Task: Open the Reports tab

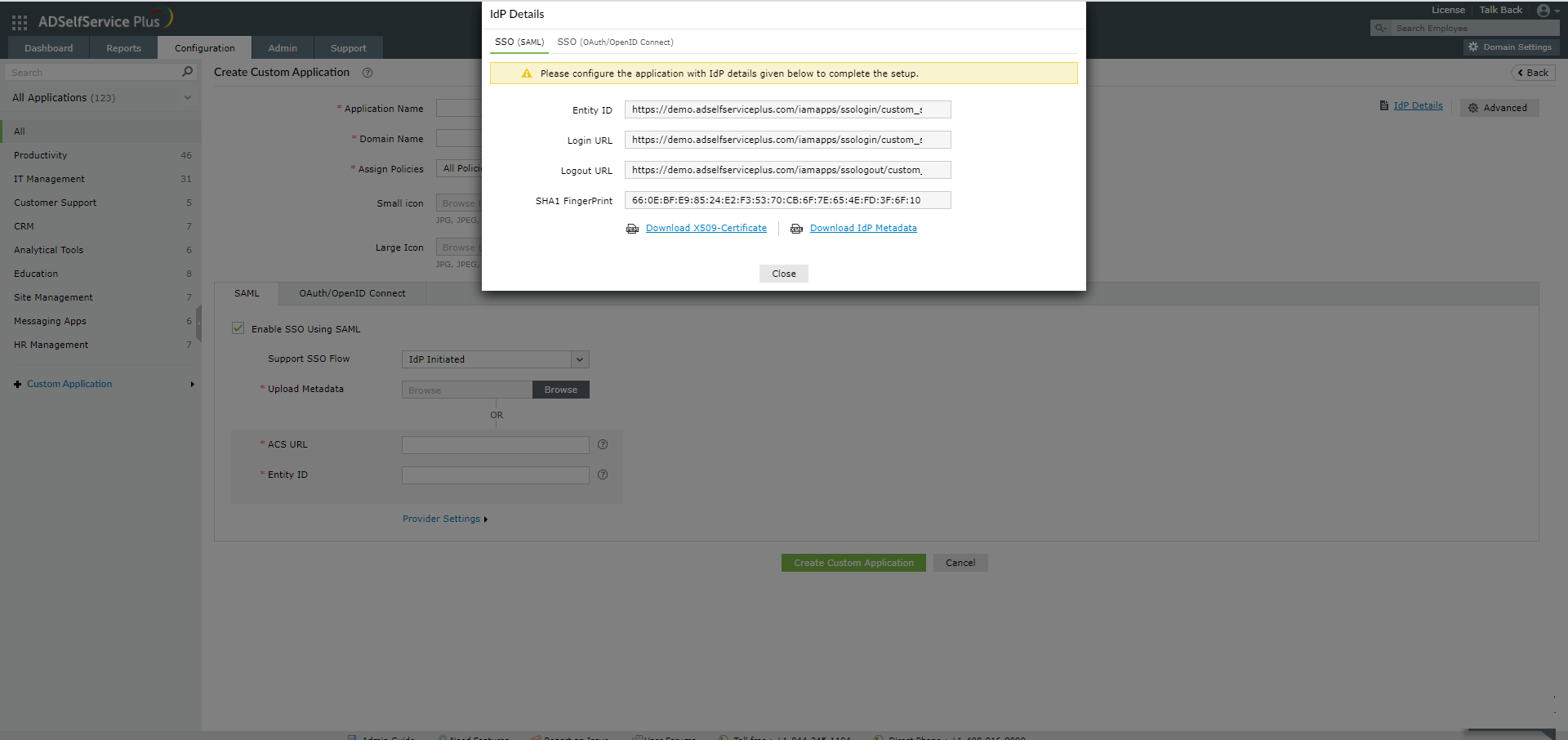Action: [x=123, y=48]
